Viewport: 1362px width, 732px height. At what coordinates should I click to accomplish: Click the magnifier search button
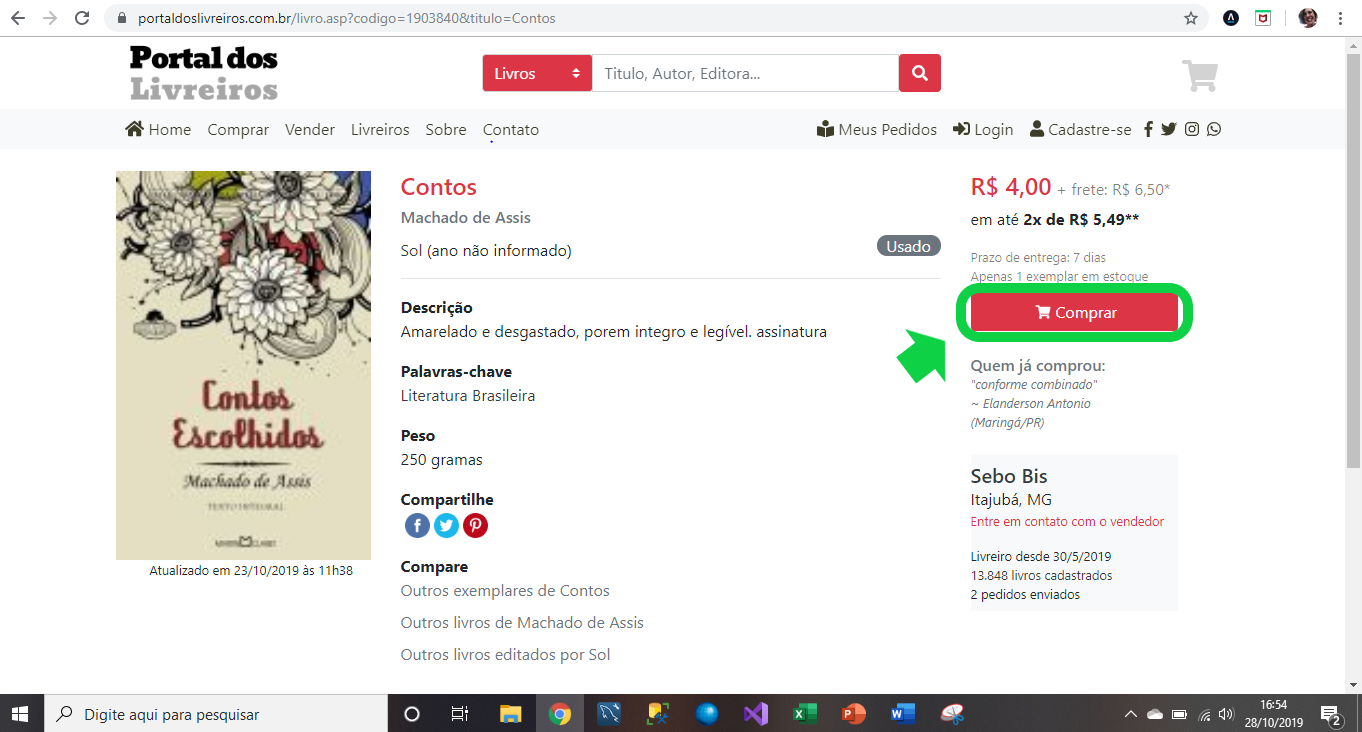[x=920, y=73]
